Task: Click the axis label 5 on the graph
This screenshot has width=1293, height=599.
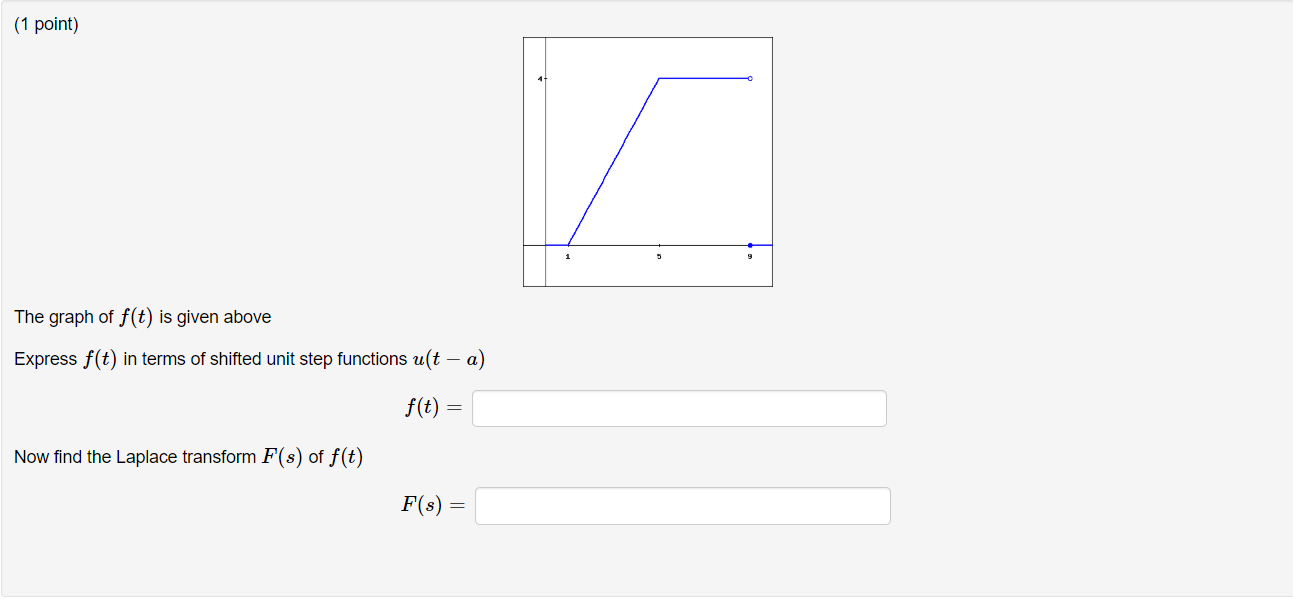Action: pyautogui.click(x=658, y=257)
